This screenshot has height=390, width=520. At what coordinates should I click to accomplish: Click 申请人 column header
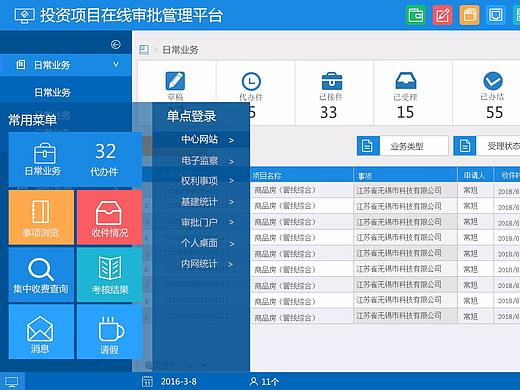474,175
